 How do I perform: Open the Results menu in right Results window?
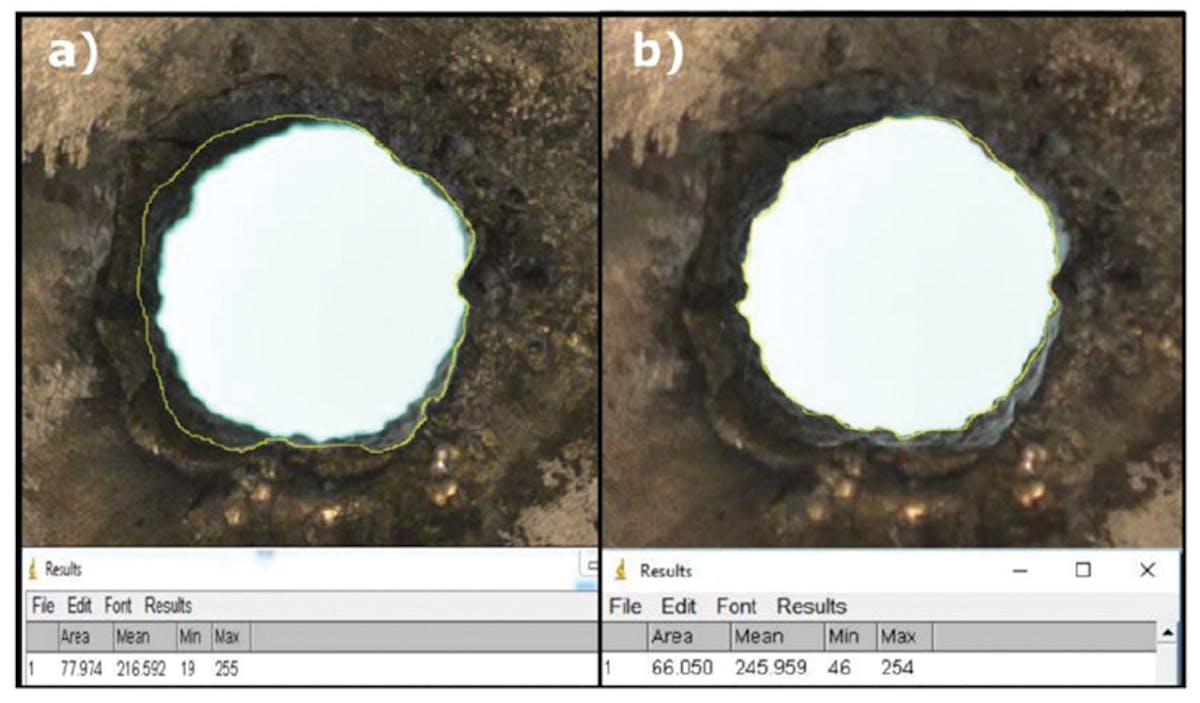[x=811, y=606]
